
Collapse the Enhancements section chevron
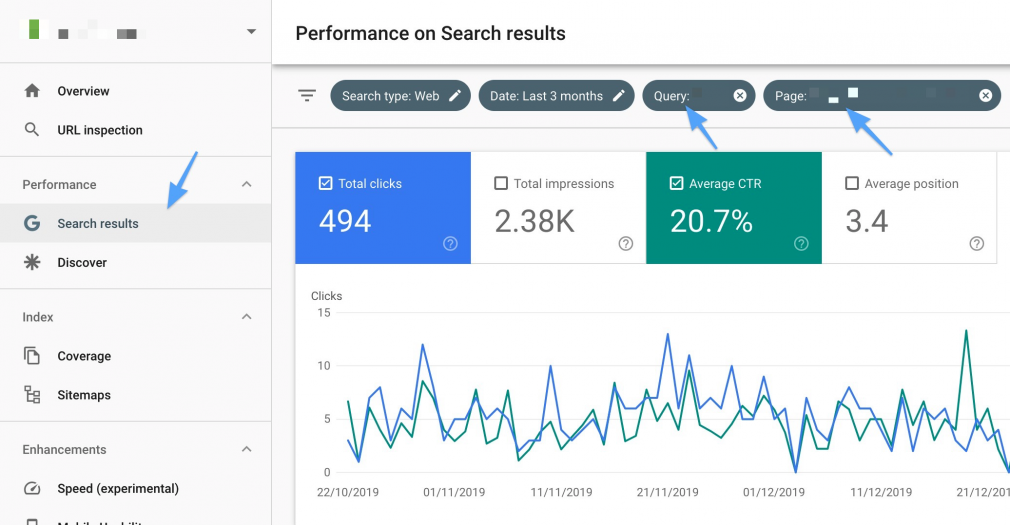(246, 449)
